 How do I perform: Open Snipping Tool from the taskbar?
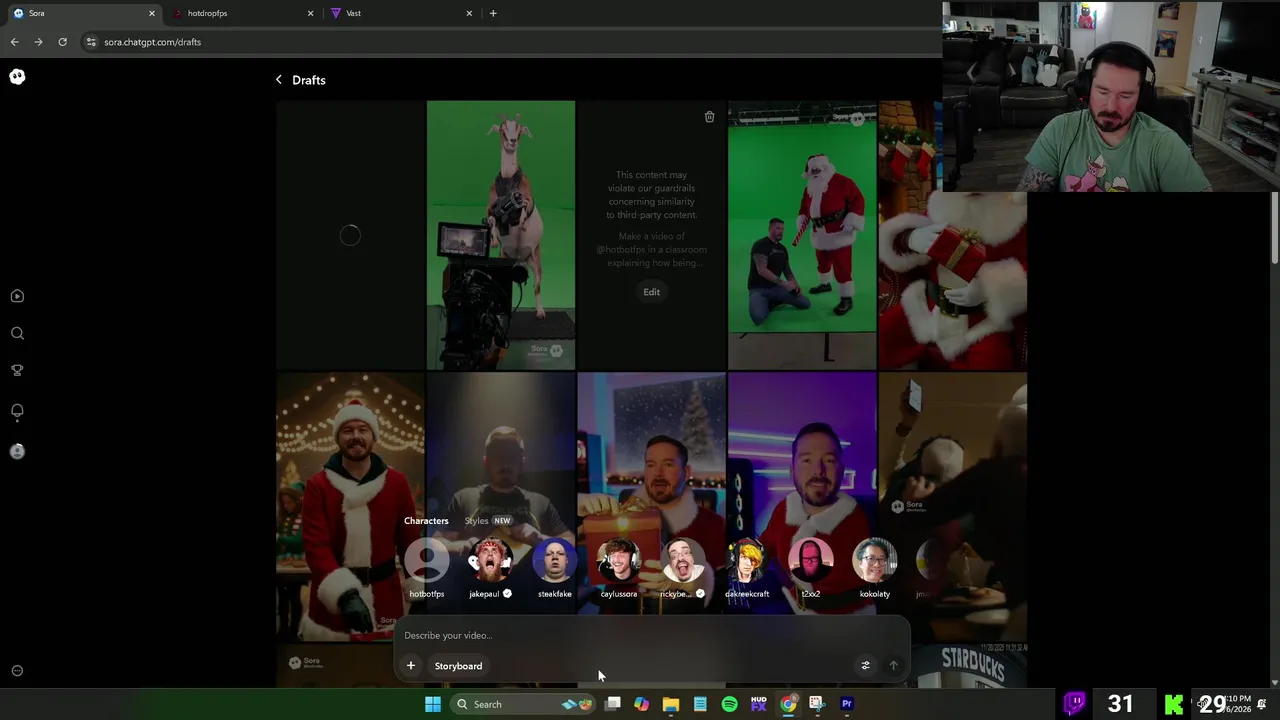(817, 704)
